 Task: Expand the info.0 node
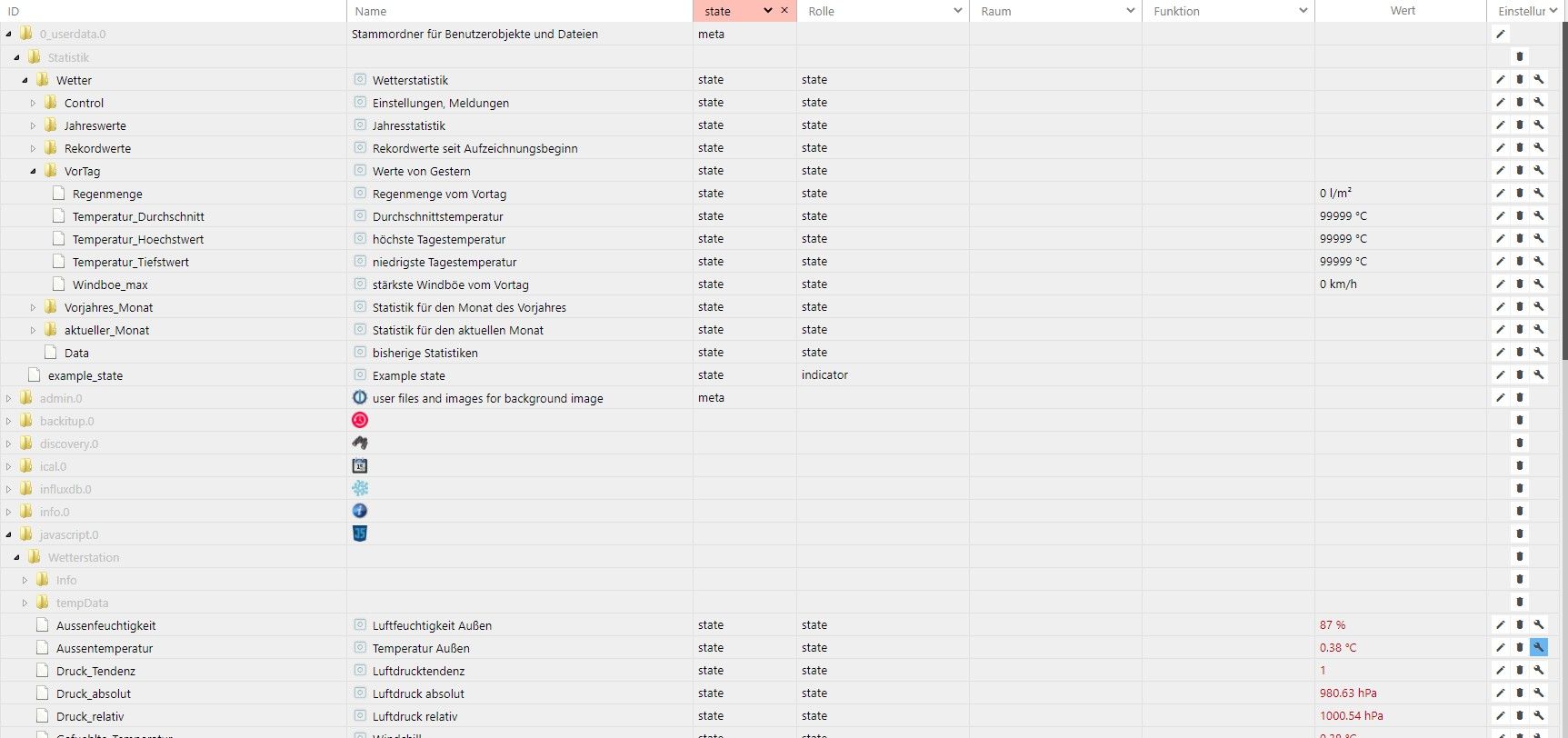[x=9, y=512]
